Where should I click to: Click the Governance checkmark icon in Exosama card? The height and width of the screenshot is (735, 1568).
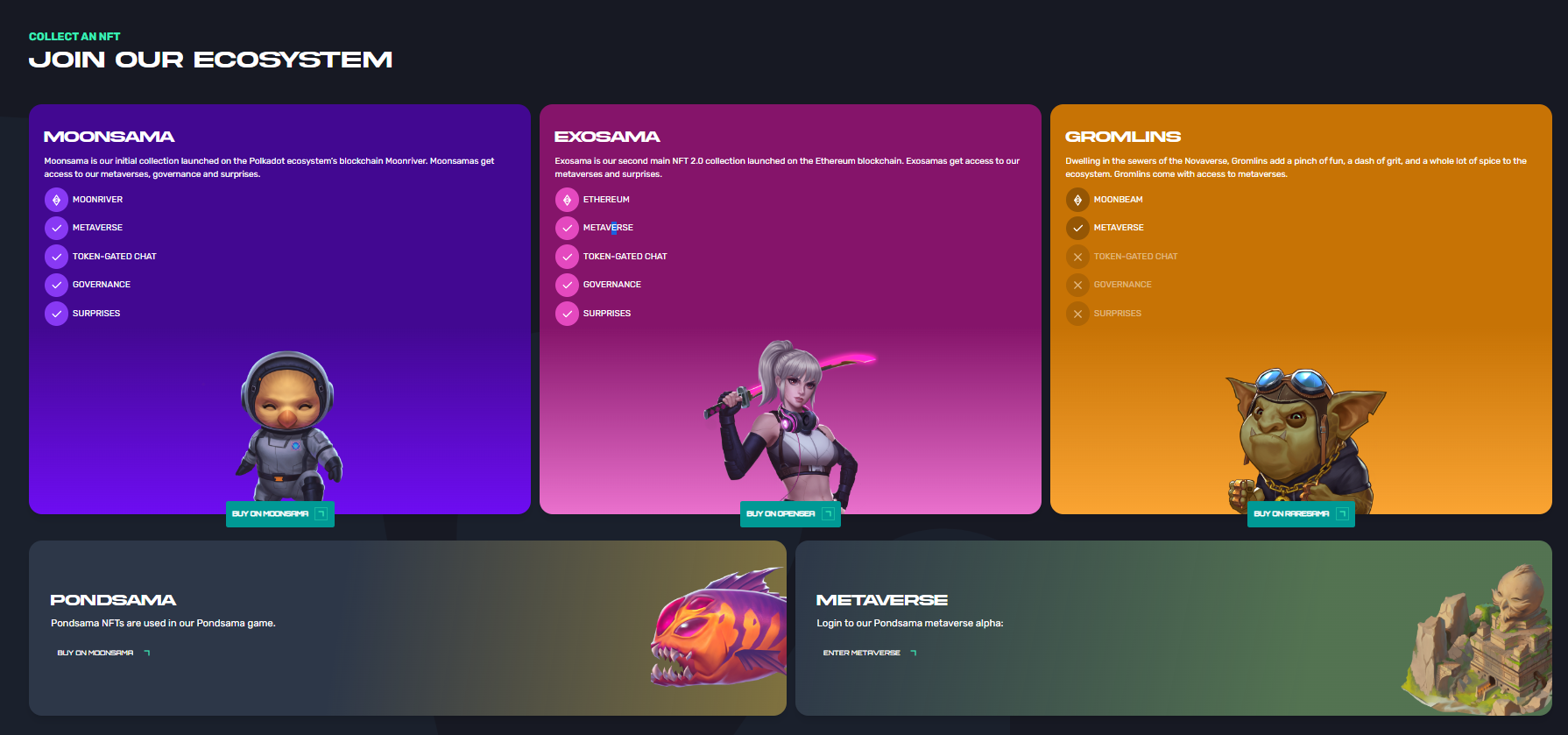tap(567, 285)
